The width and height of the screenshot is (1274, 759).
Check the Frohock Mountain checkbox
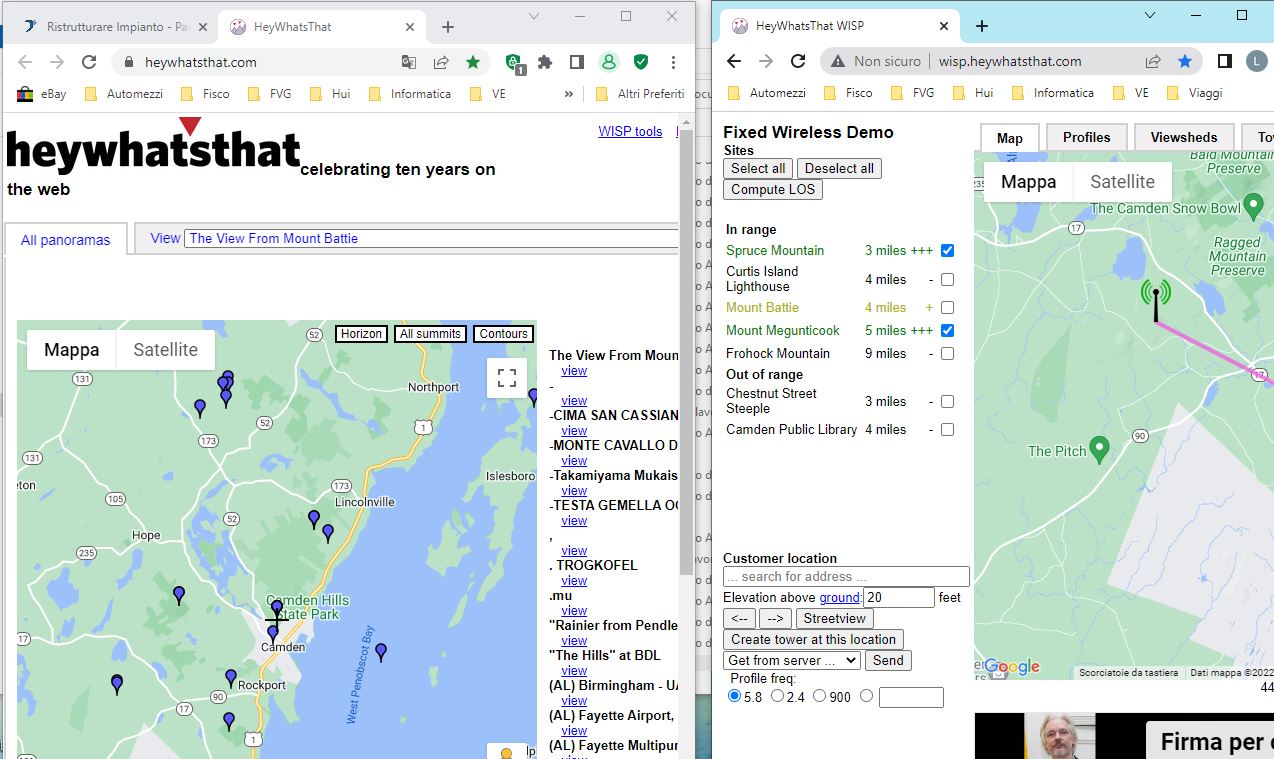point(947,353)
